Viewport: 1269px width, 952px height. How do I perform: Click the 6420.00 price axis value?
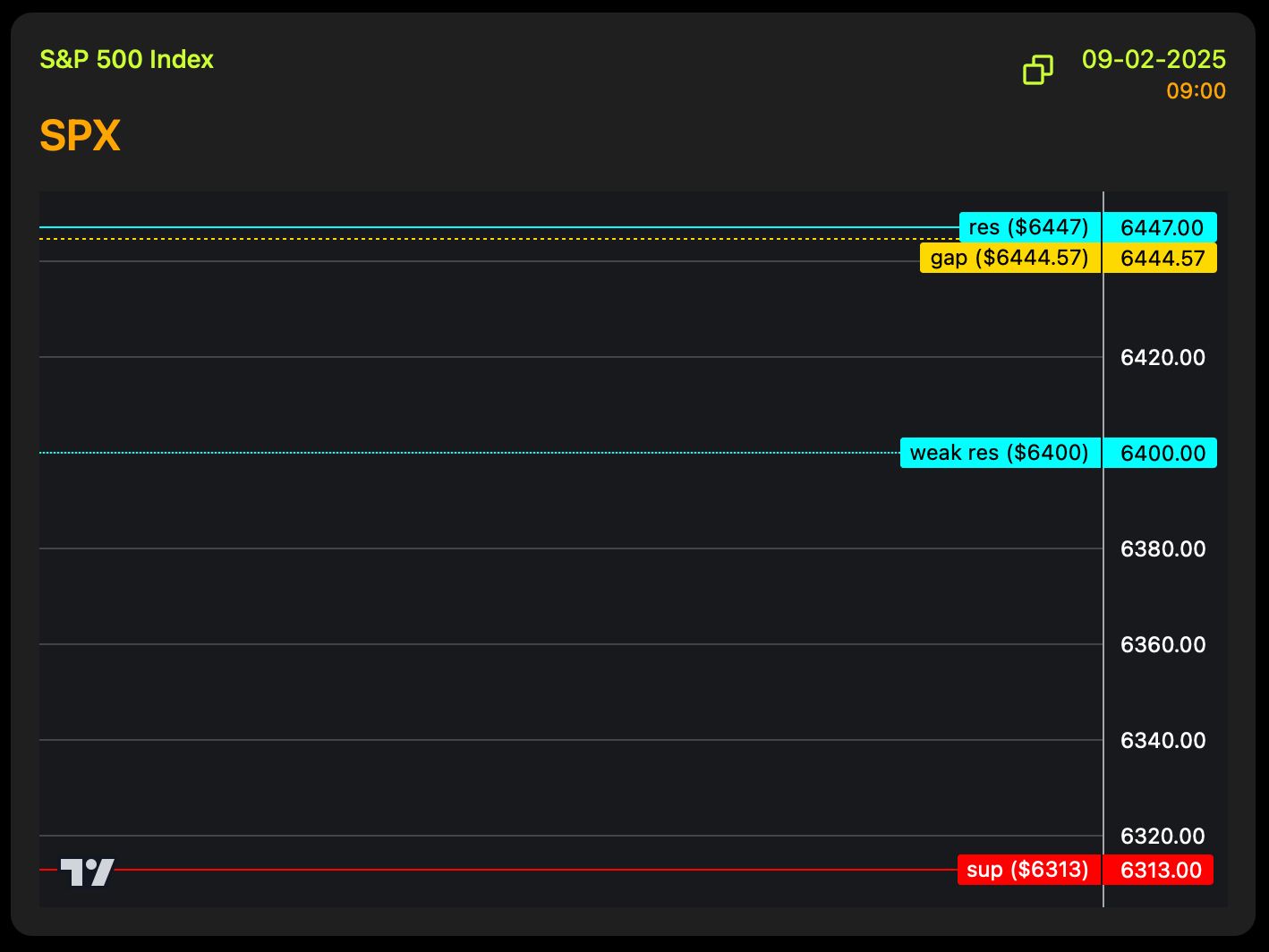click(1163, 358)
